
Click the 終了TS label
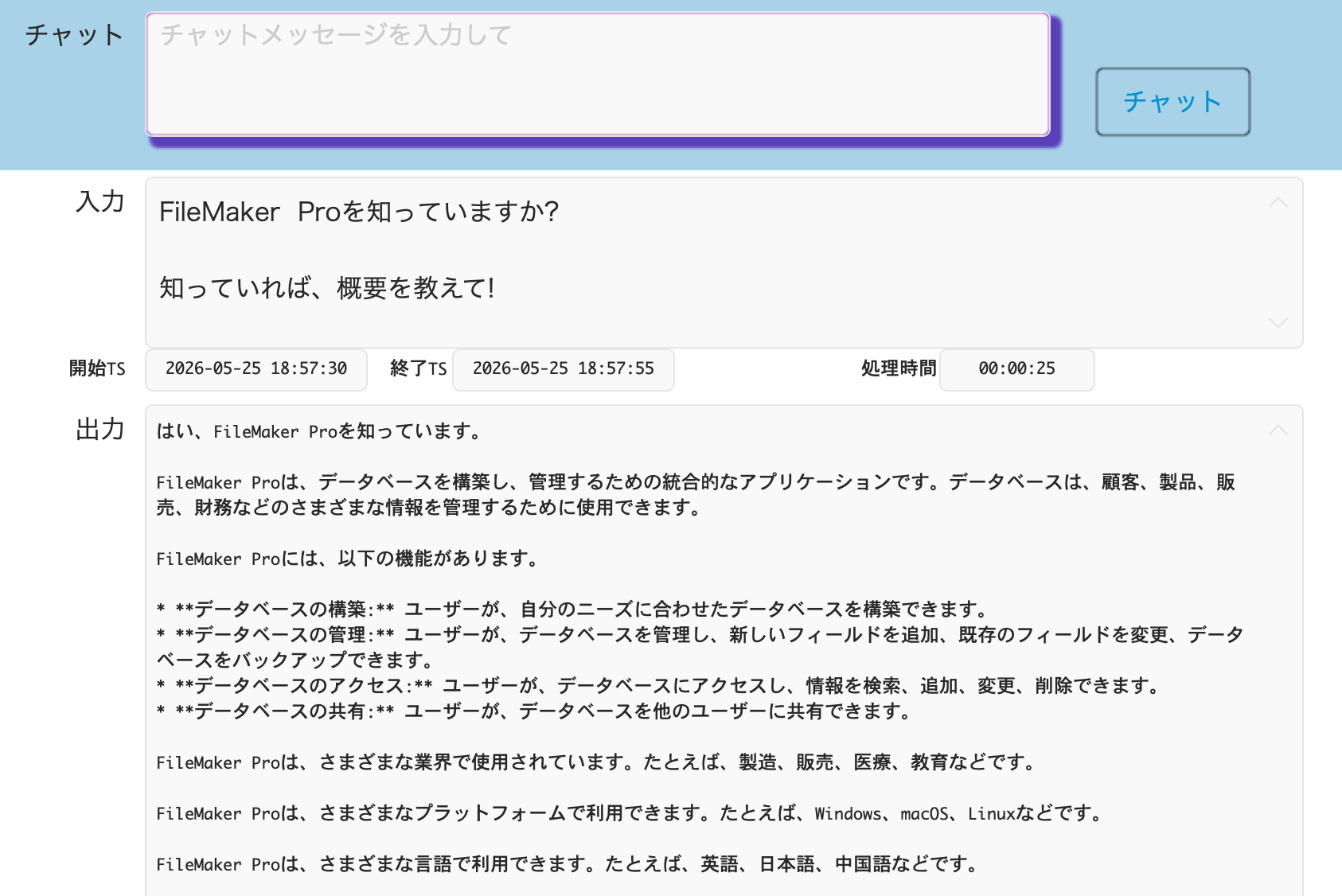(x=419, y=368)
